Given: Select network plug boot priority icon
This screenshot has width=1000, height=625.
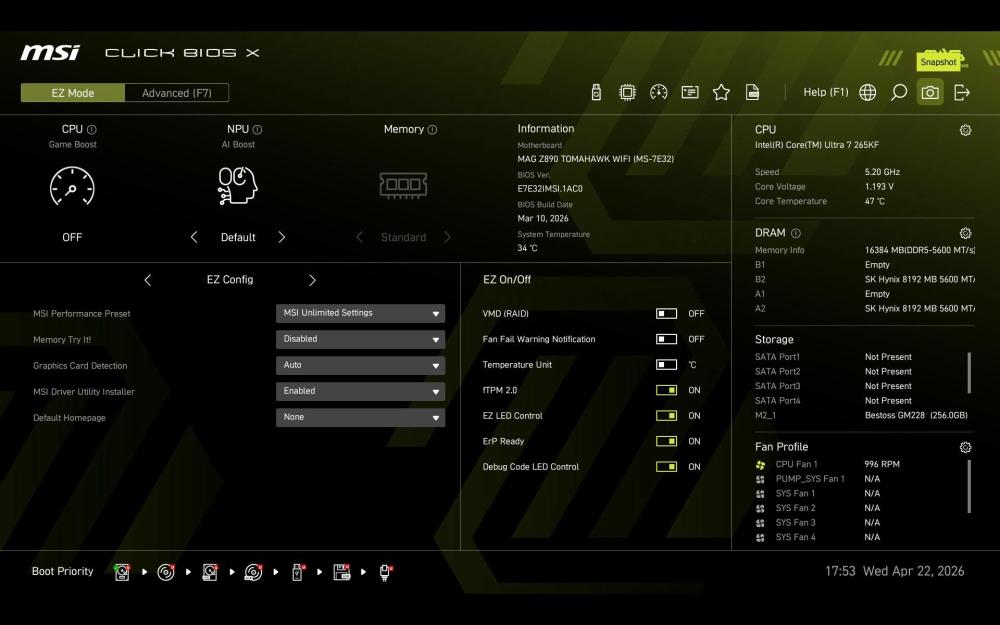Looking at the screenshot, I should (x=385, y=572).
